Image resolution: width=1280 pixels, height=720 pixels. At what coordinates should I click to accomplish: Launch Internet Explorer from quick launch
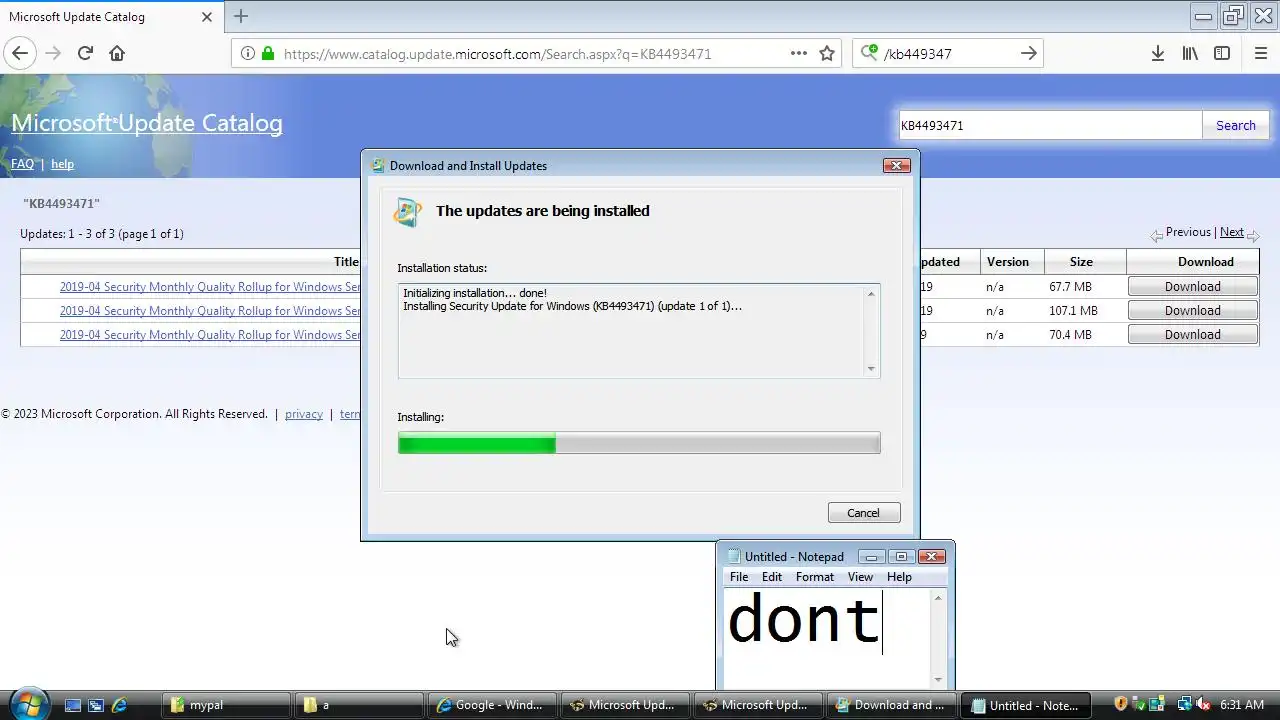[120, 705]
